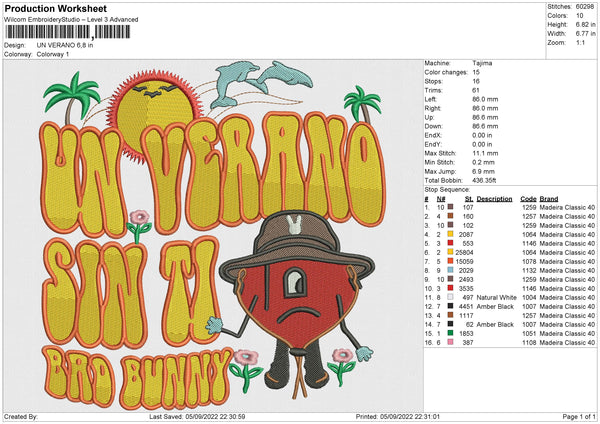Click the orange swatch in stop row 7
The width and height of the screenshot is (600, 424).
tap(450, 261)
